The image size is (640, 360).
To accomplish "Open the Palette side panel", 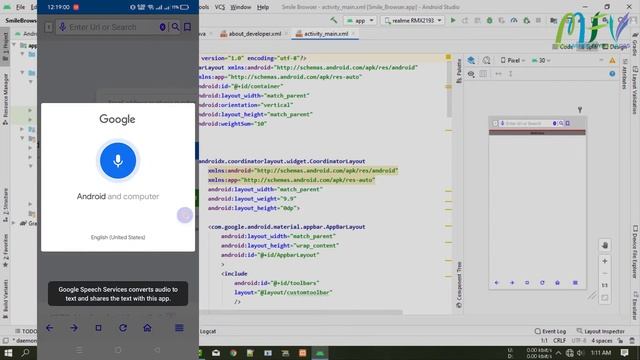I will click(459, 71).
